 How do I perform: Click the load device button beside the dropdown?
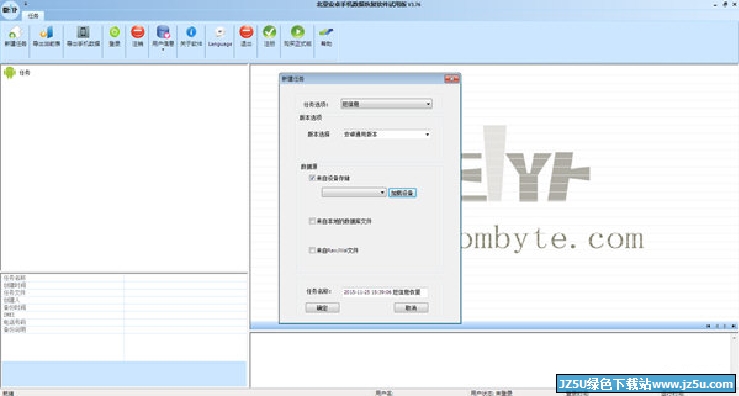(x=402, y=192)
